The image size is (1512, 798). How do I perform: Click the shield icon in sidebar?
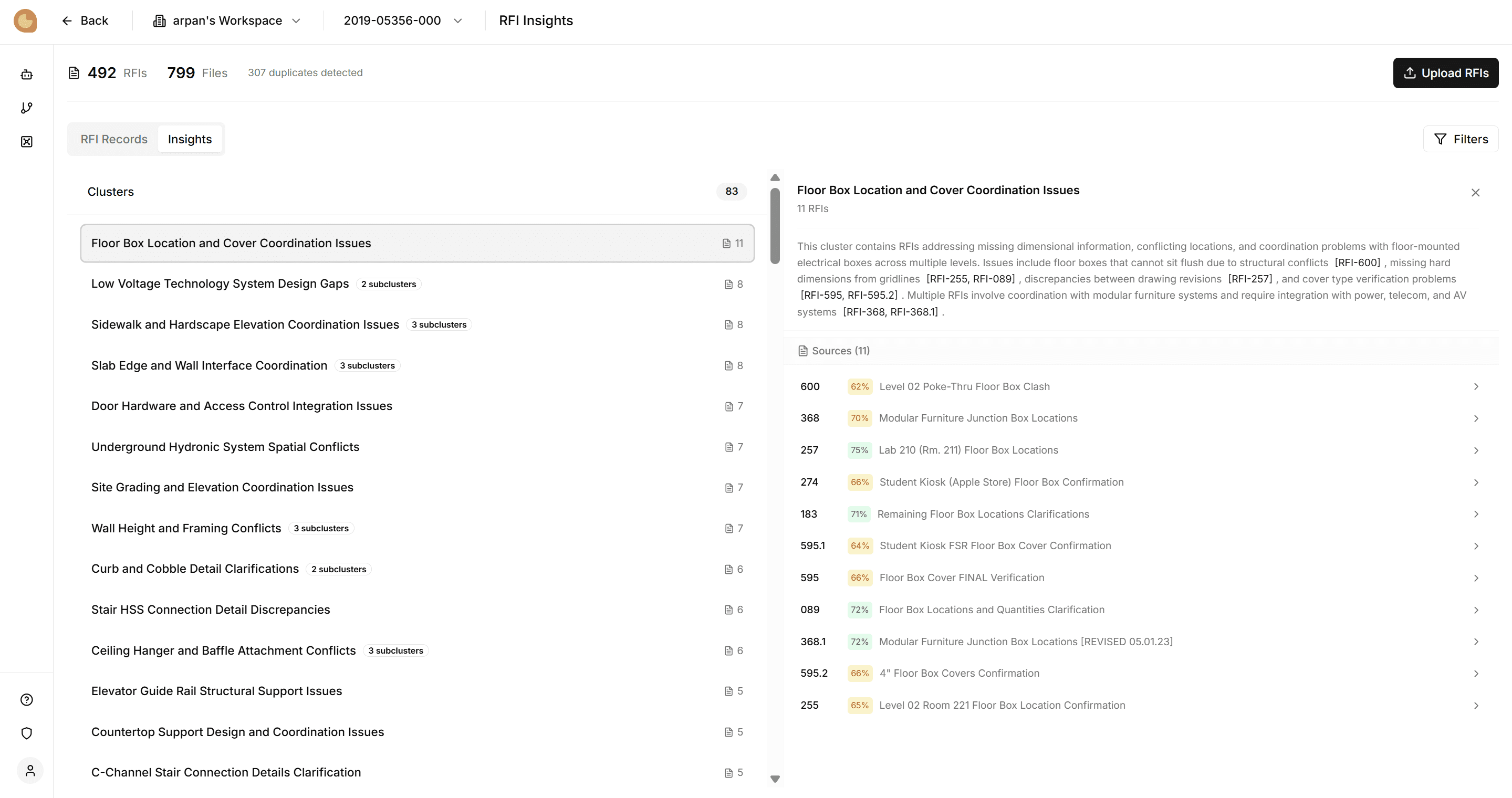click(x=26, y=733)
